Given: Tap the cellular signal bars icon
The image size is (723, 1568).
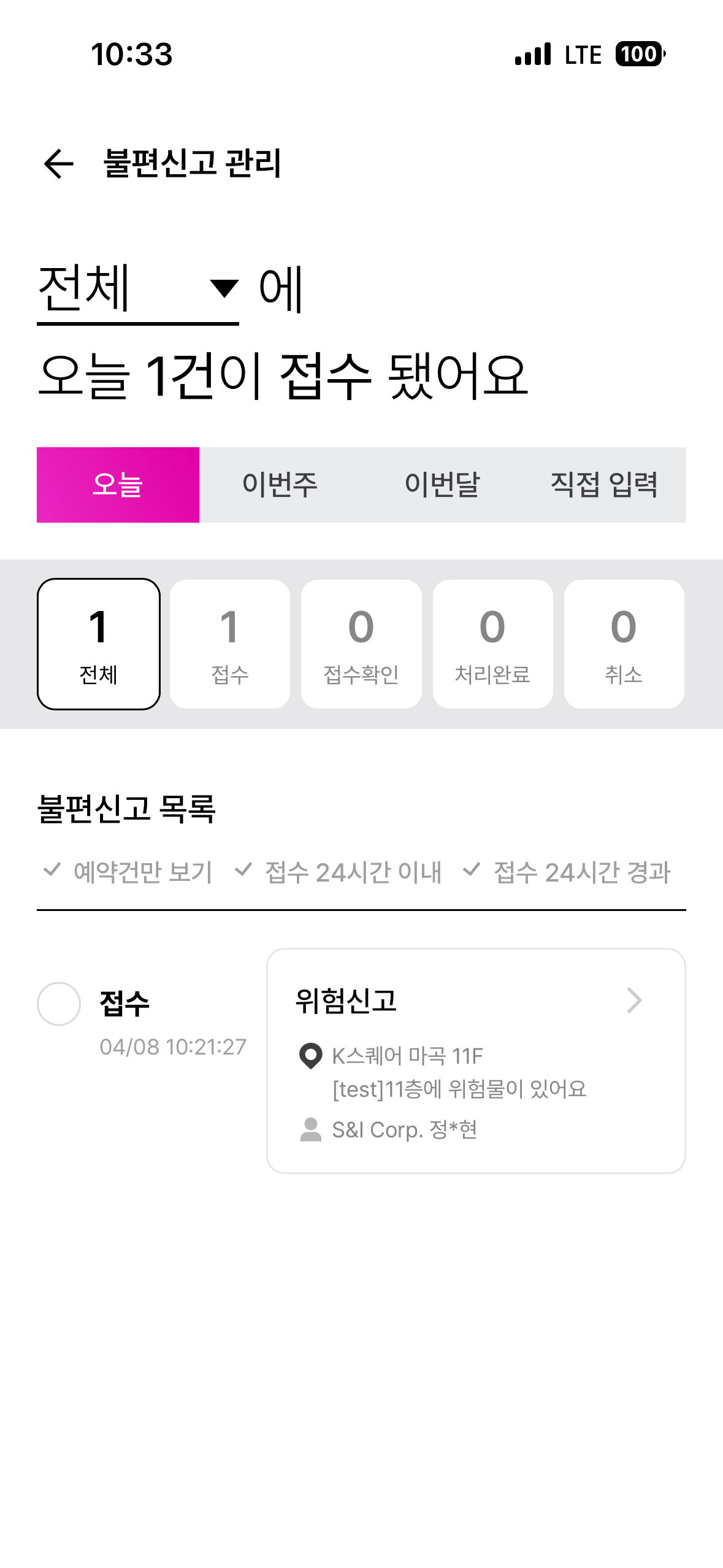Looking at the screenshot, I should (533, 54).
